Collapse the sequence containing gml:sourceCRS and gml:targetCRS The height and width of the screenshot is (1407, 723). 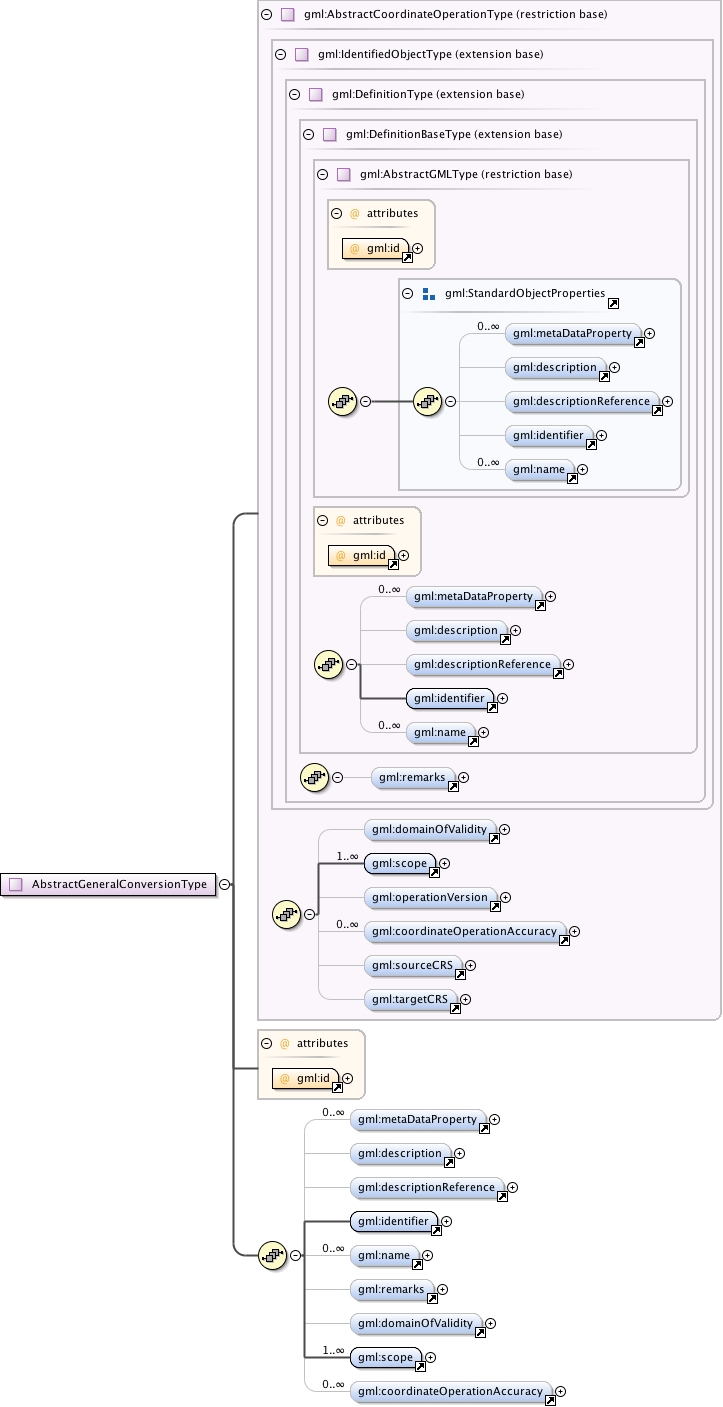[310, 913]
